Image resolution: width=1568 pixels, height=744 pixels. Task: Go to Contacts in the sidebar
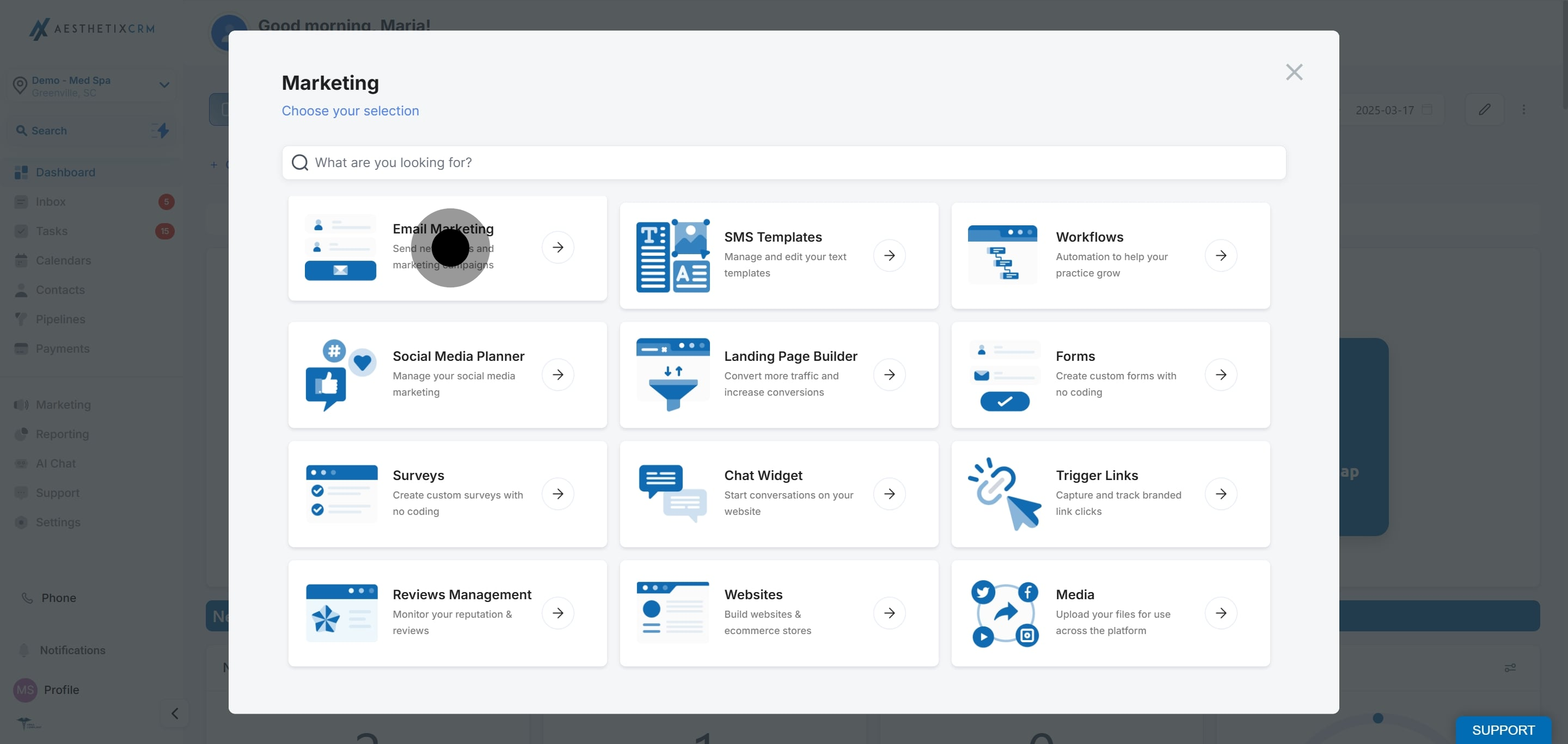(x=60, y=290)
